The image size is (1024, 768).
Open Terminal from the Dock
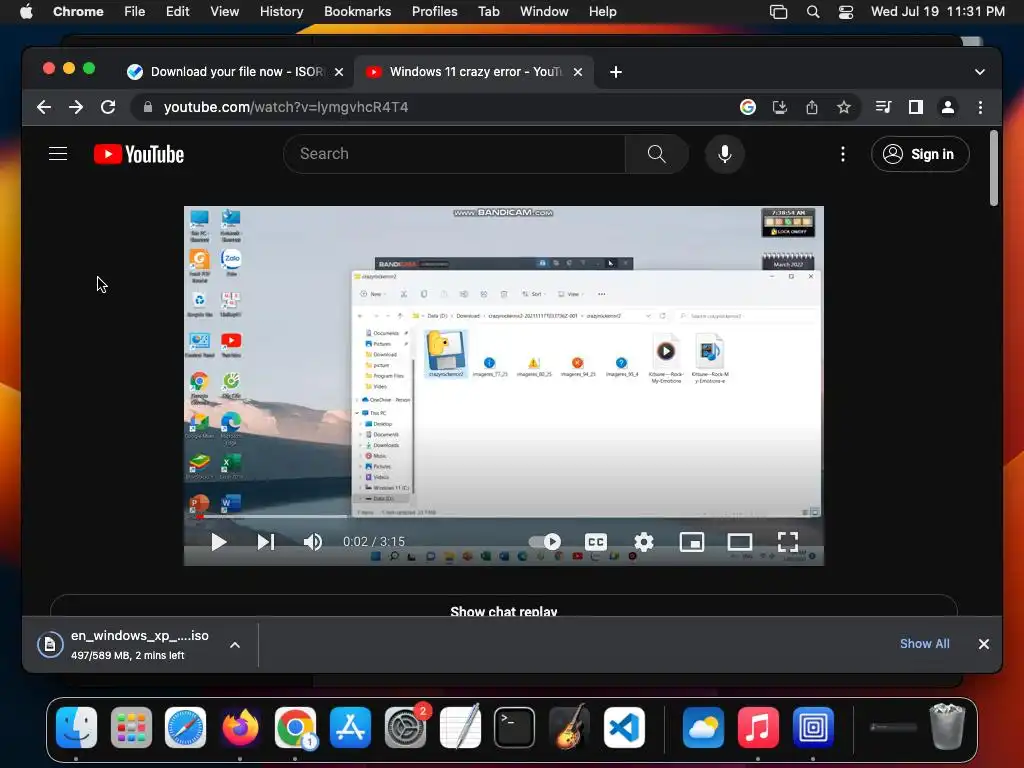click(515, 727)
